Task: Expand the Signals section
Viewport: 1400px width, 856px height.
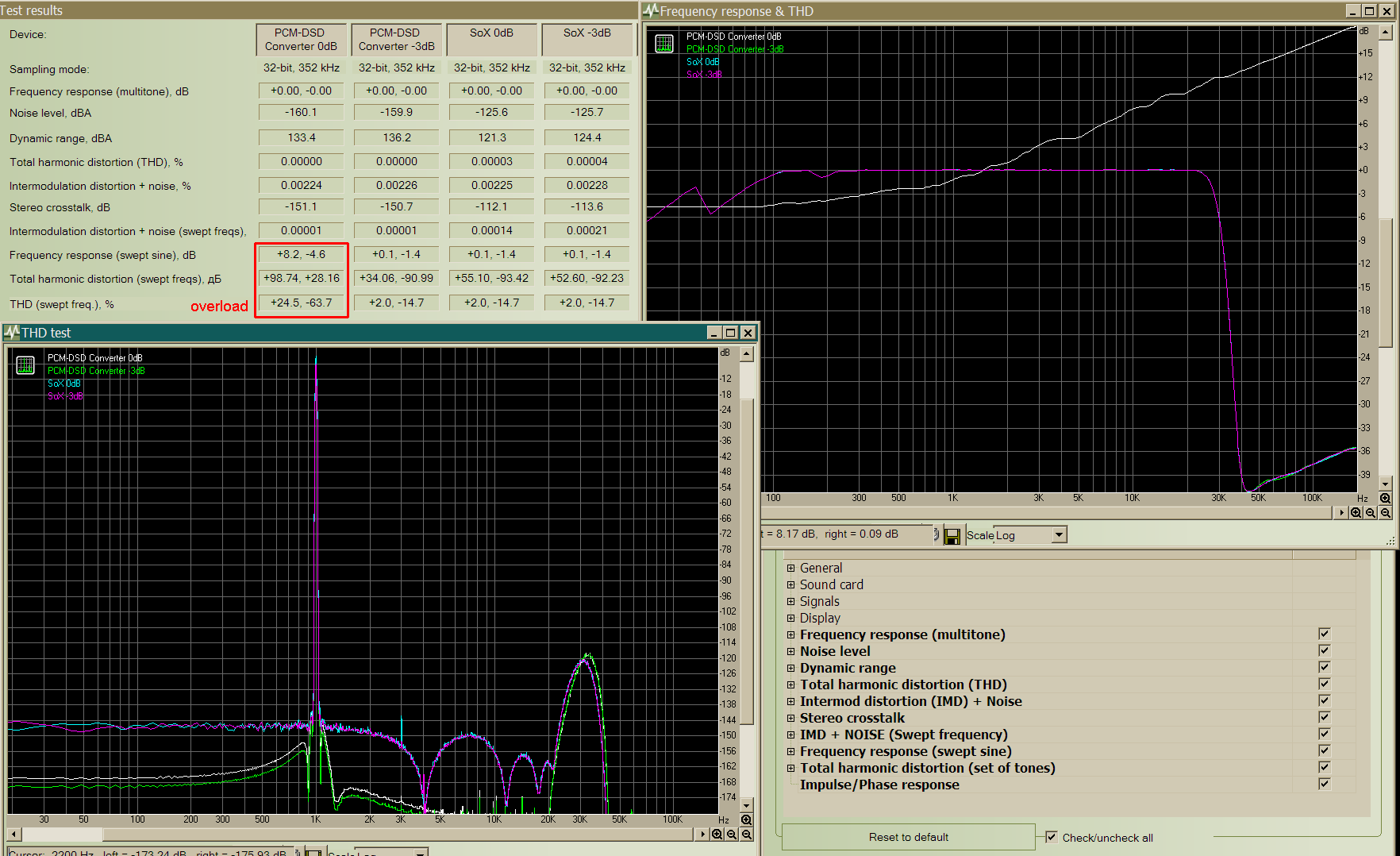Action: [790, 602]
